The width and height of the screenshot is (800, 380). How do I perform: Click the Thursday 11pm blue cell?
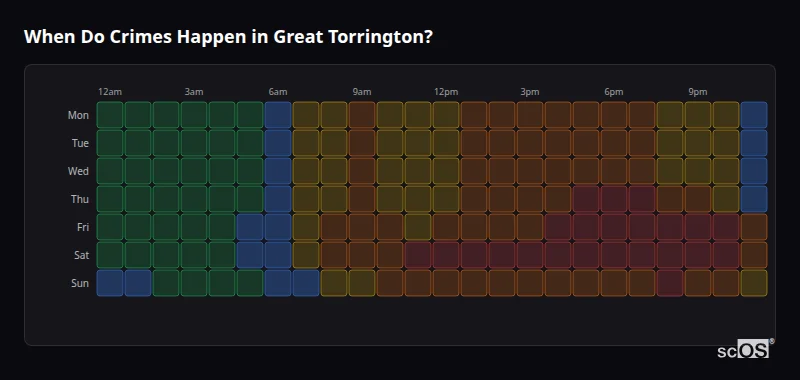(x=754, y=199)
